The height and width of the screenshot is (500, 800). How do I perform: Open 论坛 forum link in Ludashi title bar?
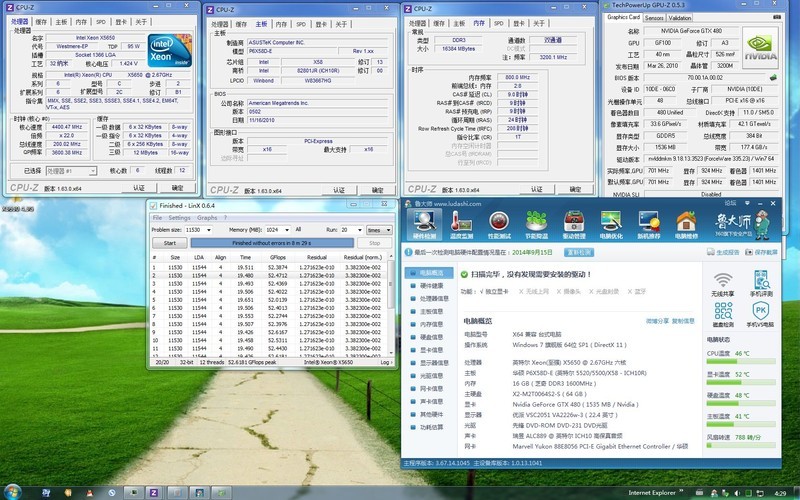pos(731,203)
